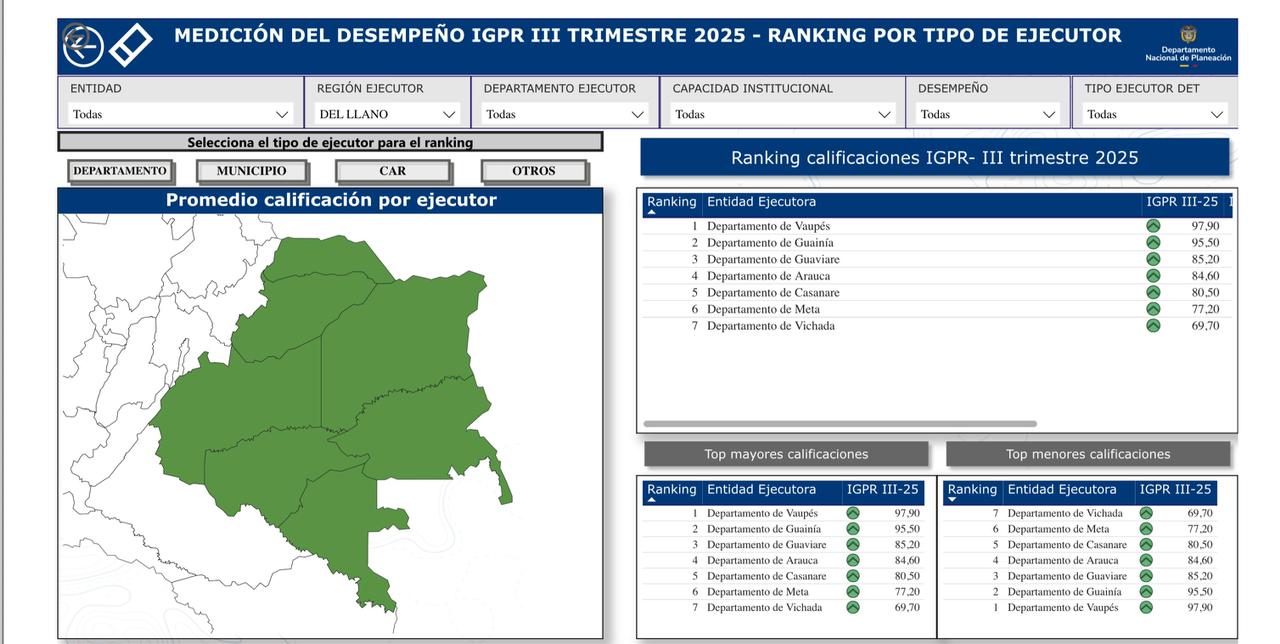This screenshot has height=644, width=1280.
Task: Click the back arrow navigation icon
Action: pos(82,45)
